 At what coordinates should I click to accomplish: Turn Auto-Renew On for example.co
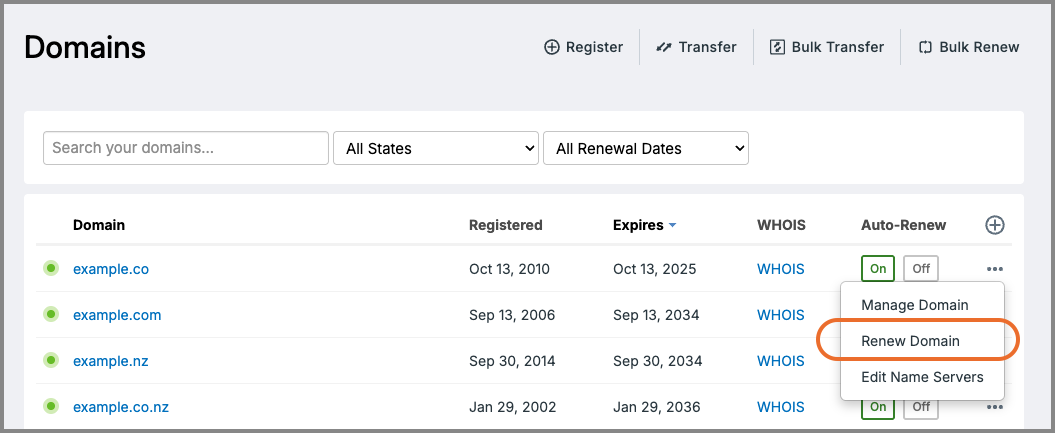pos(878,269)
